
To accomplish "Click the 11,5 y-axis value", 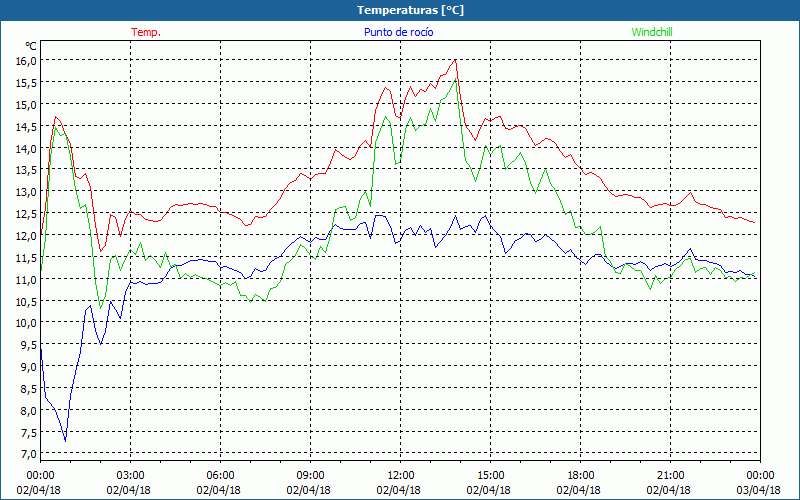I will click(x=26, y=258).
